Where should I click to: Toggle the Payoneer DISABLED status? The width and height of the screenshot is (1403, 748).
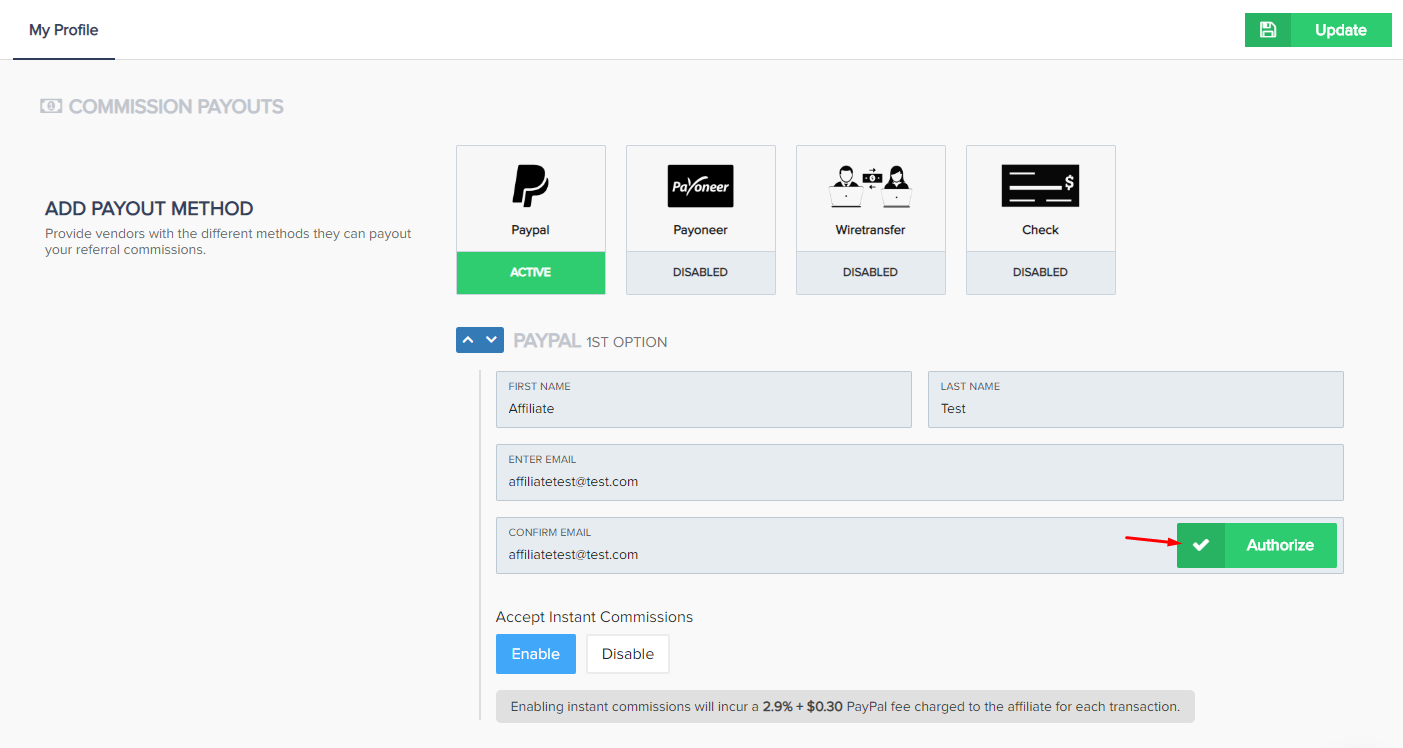700,272
